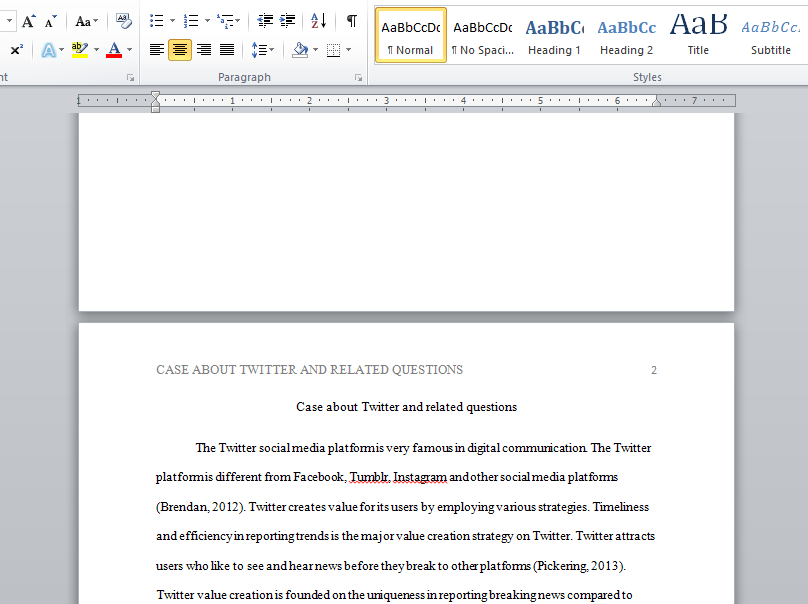The width and height of the screenshot is (808, 604).
Task: Apply the Text Effects button
Action: (48, 50)
